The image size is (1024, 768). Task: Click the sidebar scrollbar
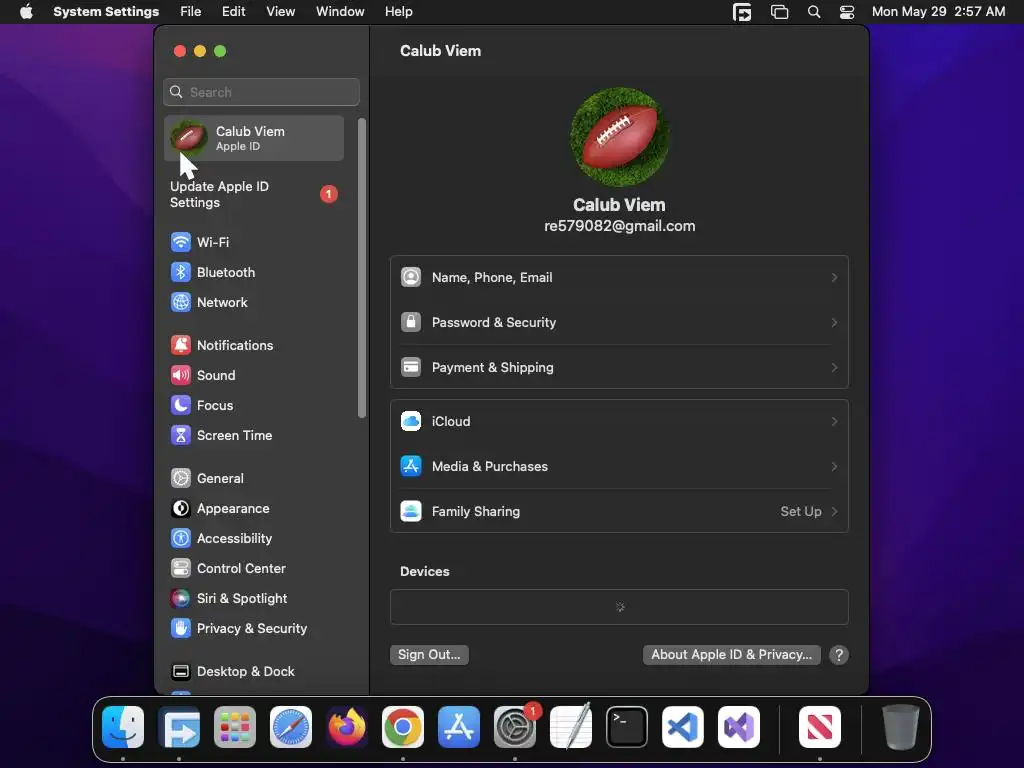tap(362, 268)
